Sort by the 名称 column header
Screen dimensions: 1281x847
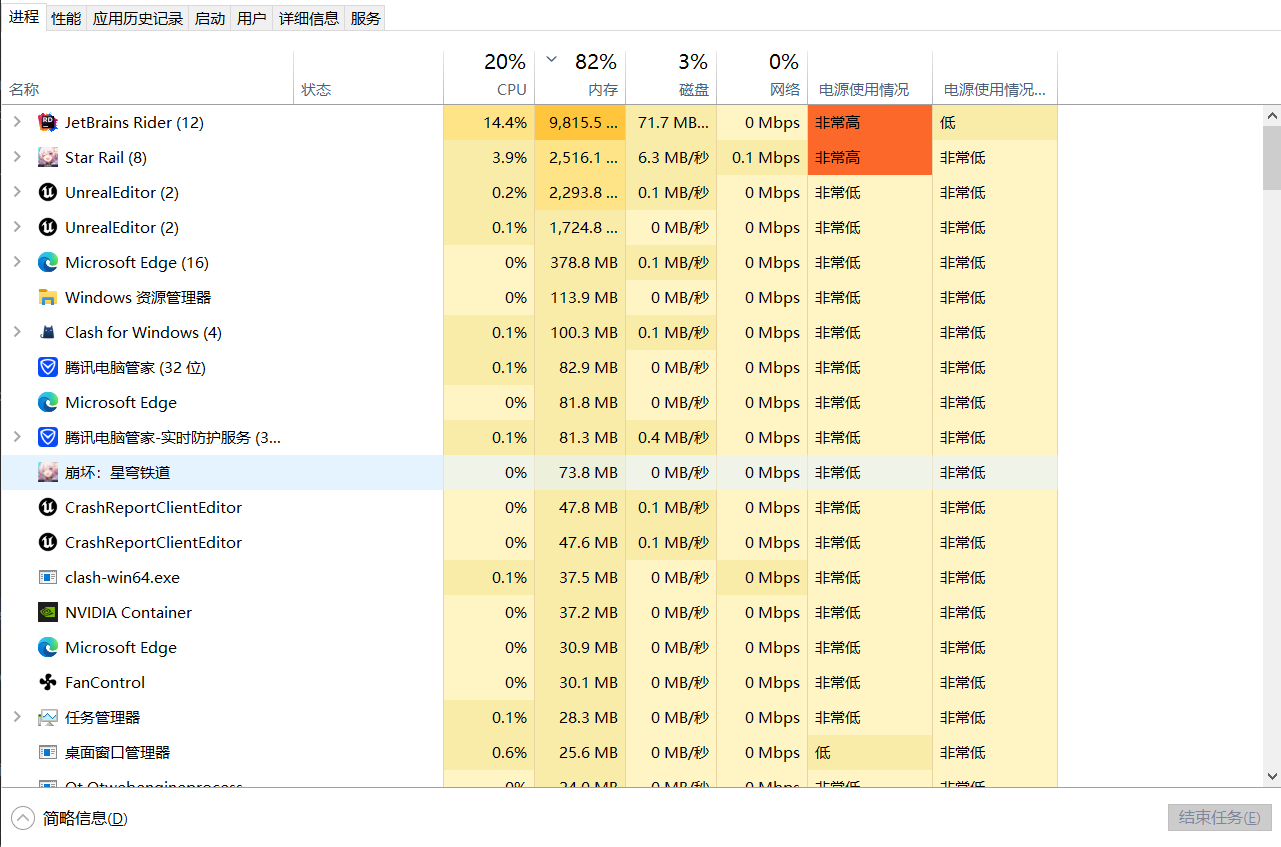147,77
